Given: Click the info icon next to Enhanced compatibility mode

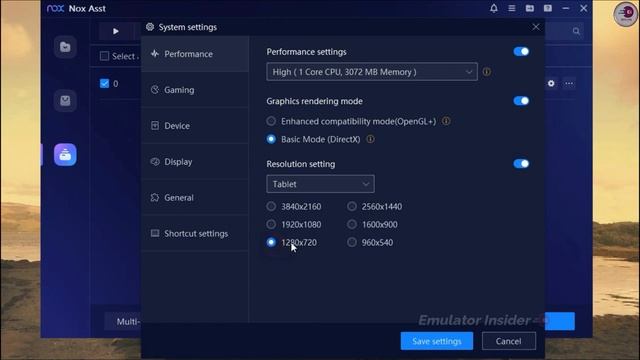Looking at the screenshot, I should [446, 121].
